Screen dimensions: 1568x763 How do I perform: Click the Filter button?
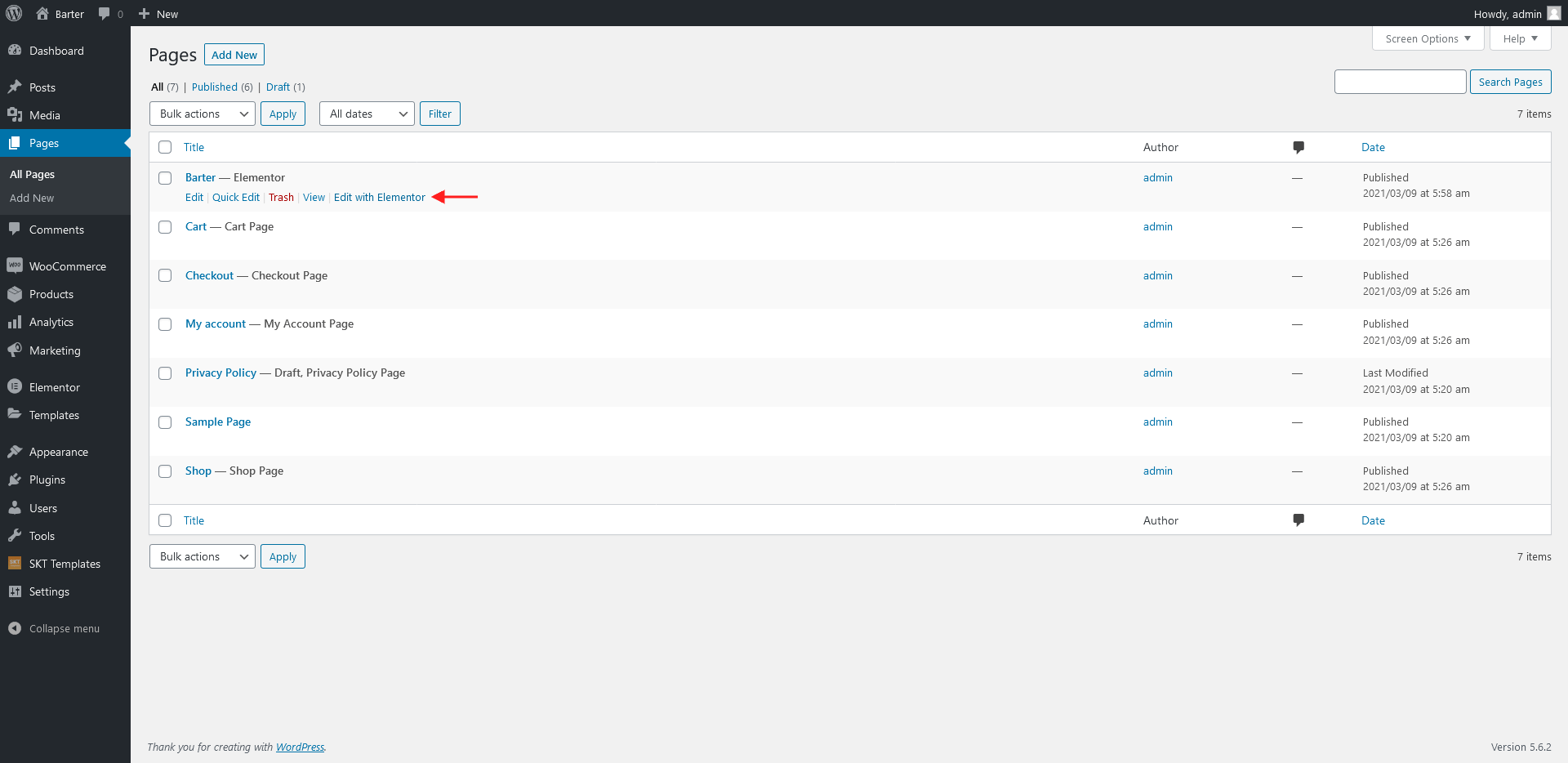(x=439, y=114)
